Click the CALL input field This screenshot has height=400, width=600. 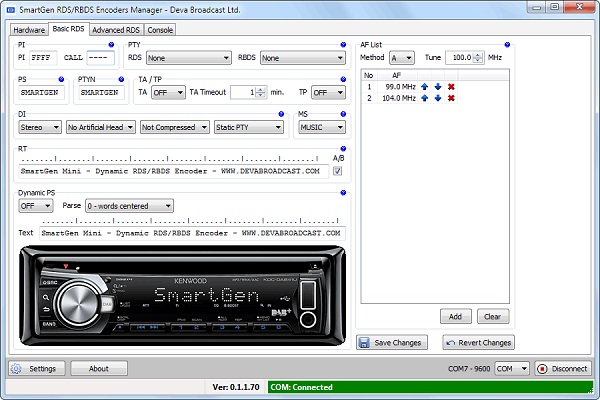coord(100,58)
